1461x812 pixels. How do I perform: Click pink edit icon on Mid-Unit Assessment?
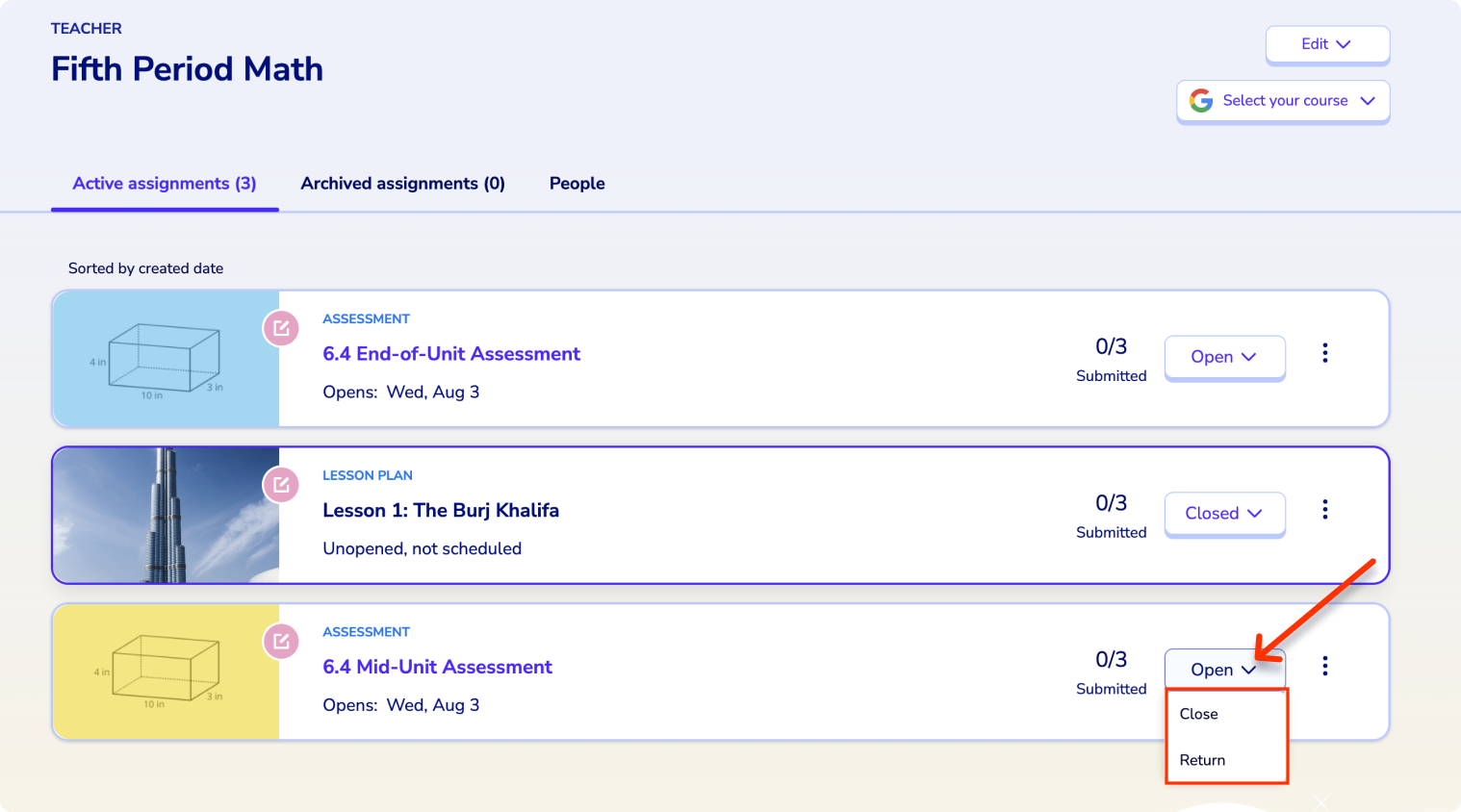pyautogui.click(x=281, y=641)
